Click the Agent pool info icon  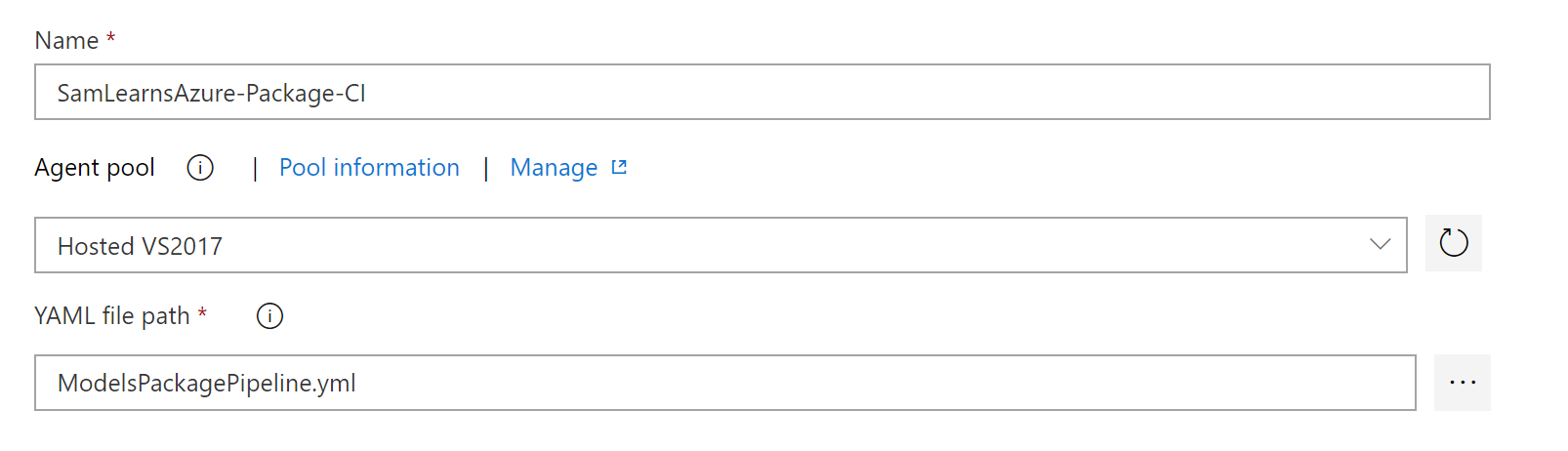click(x=200, y=168)
